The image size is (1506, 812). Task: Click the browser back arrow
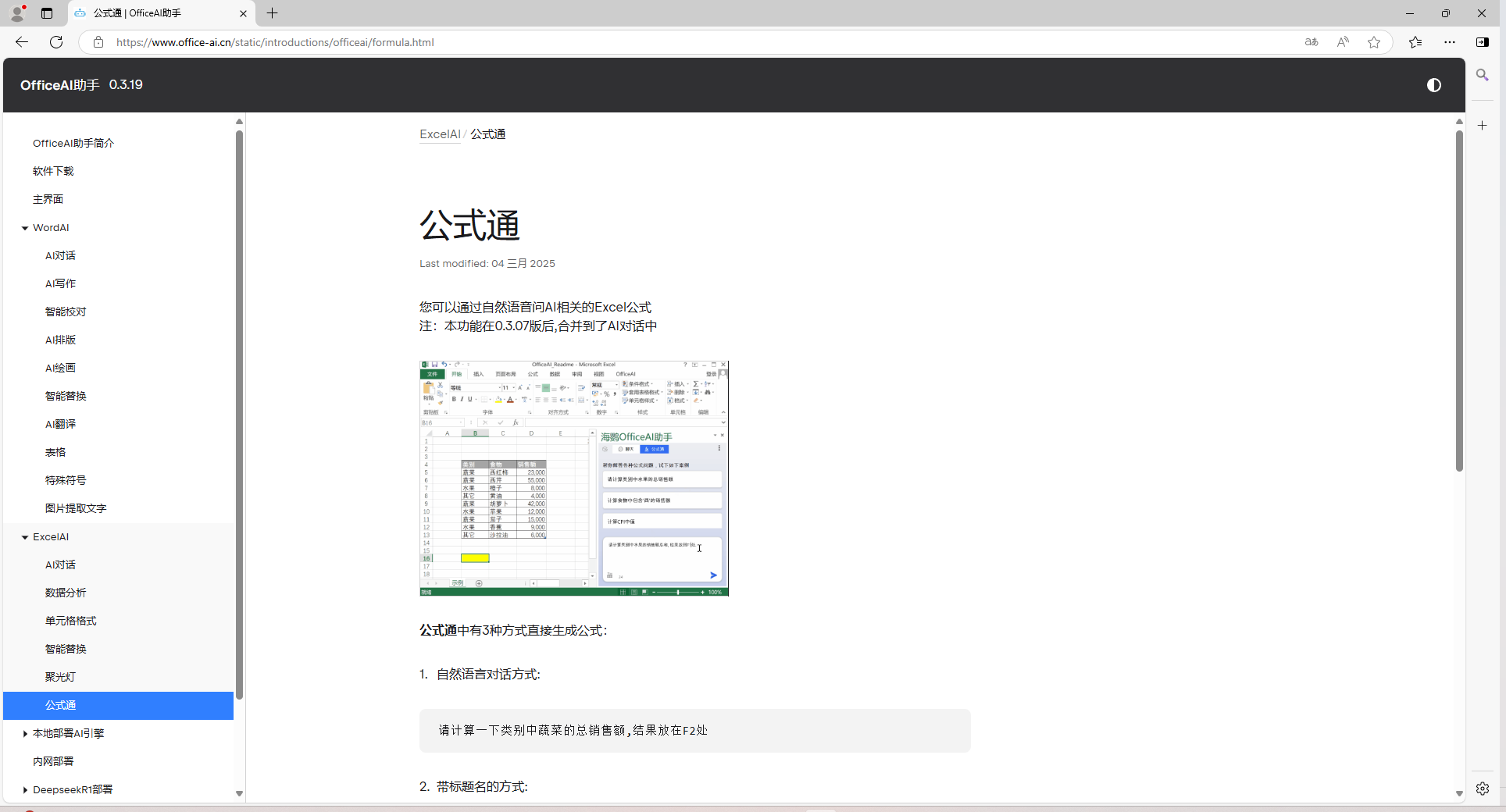click(22, 42)
